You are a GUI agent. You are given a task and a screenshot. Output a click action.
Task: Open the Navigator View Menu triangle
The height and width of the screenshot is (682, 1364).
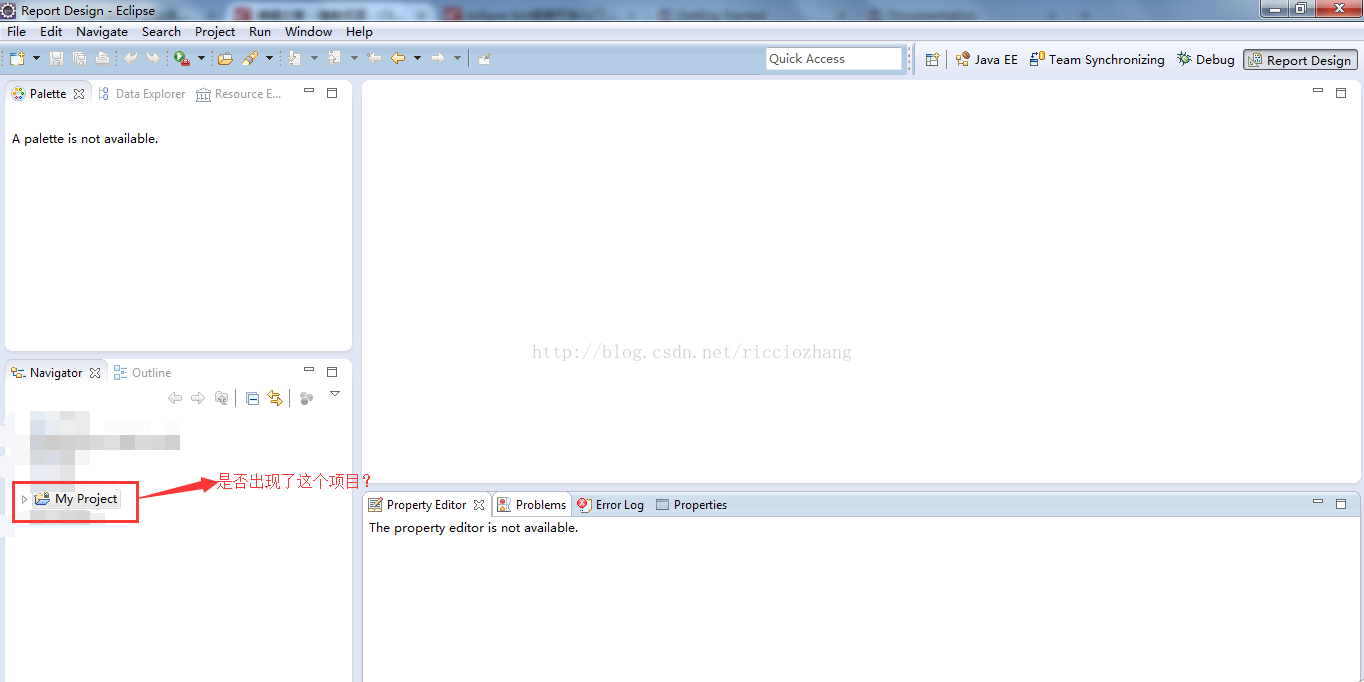coord(335,394)
